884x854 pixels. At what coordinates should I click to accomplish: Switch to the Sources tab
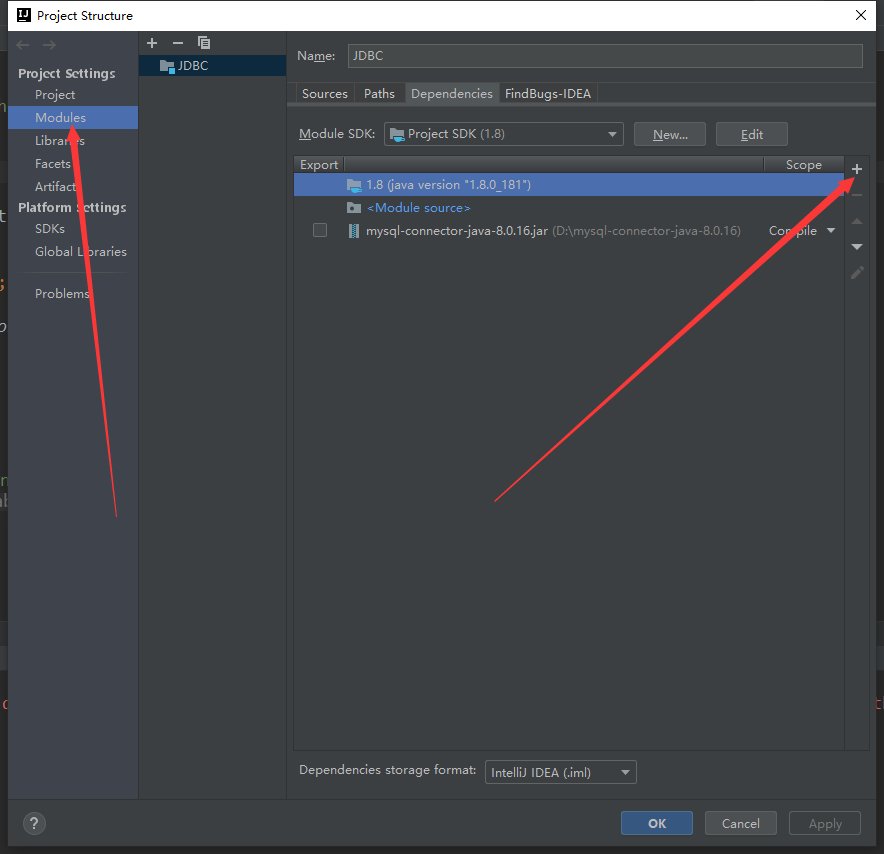coord(325,94)
